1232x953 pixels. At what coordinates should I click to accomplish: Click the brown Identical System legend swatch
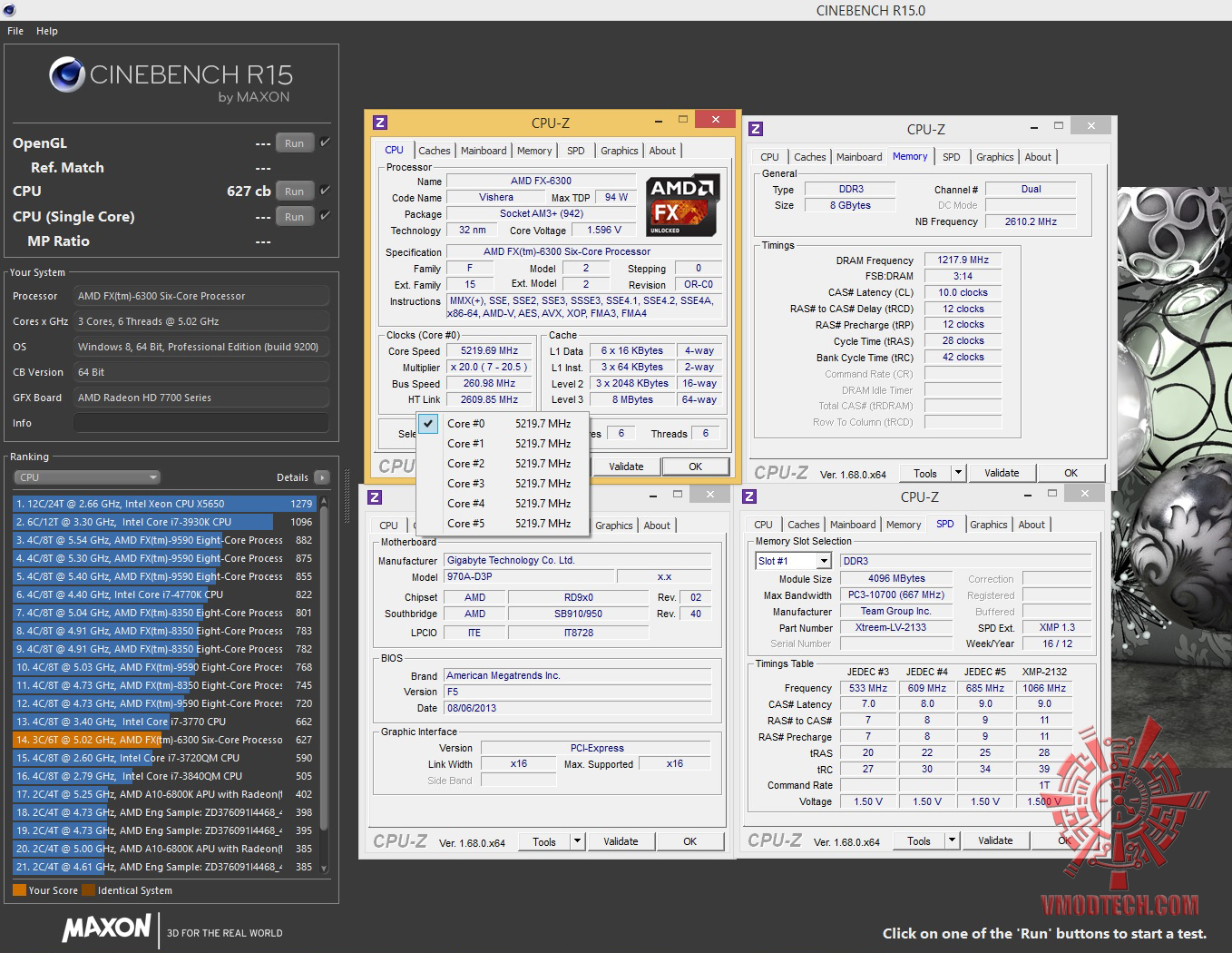click(x=88, y=890)
